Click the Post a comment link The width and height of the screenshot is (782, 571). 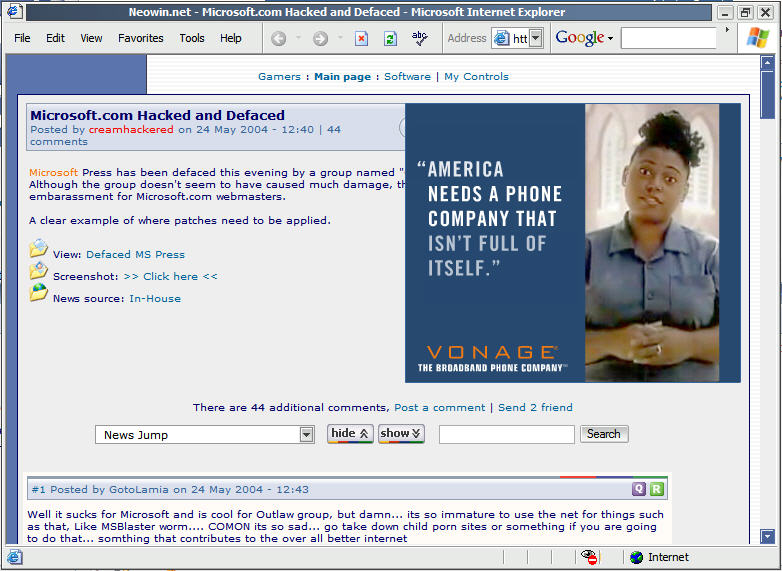coord(439,407)
